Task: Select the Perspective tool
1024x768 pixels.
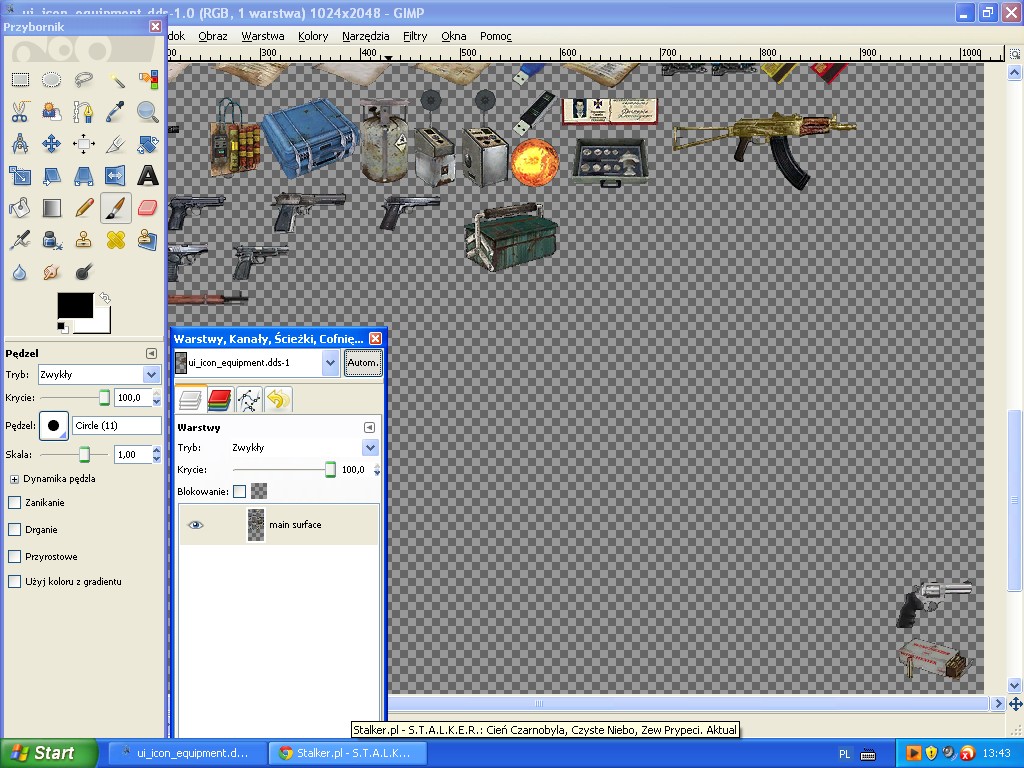Action: [x=84, y=176]
